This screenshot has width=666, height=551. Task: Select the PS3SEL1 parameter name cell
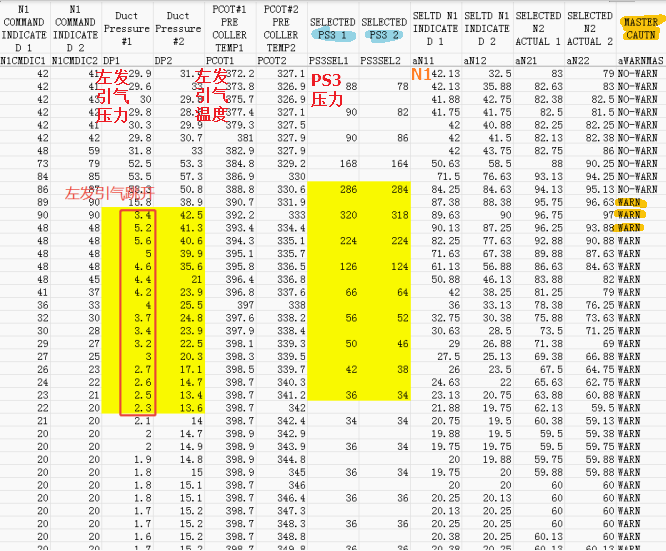[332, 61]
